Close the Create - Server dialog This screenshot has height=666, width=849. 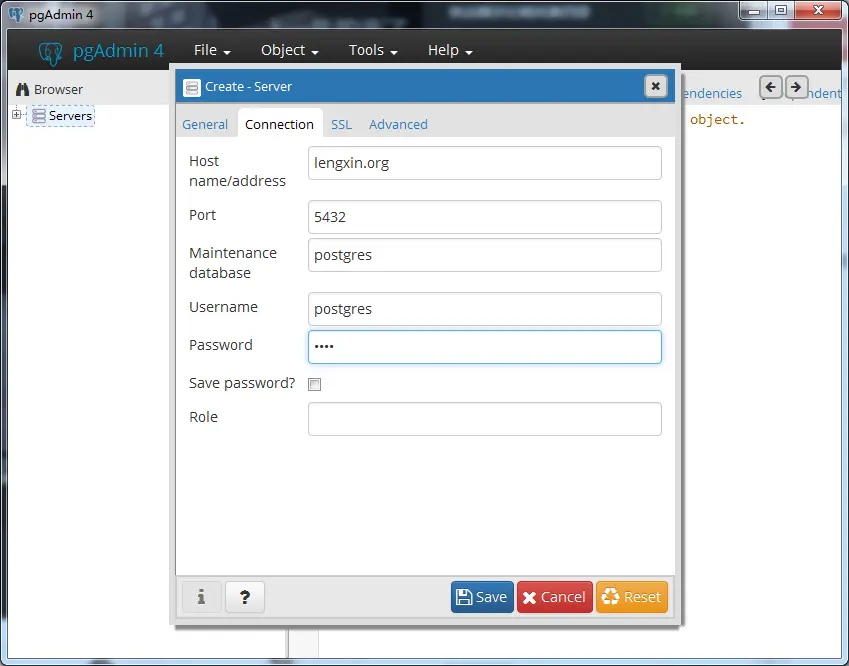point(655,86)
